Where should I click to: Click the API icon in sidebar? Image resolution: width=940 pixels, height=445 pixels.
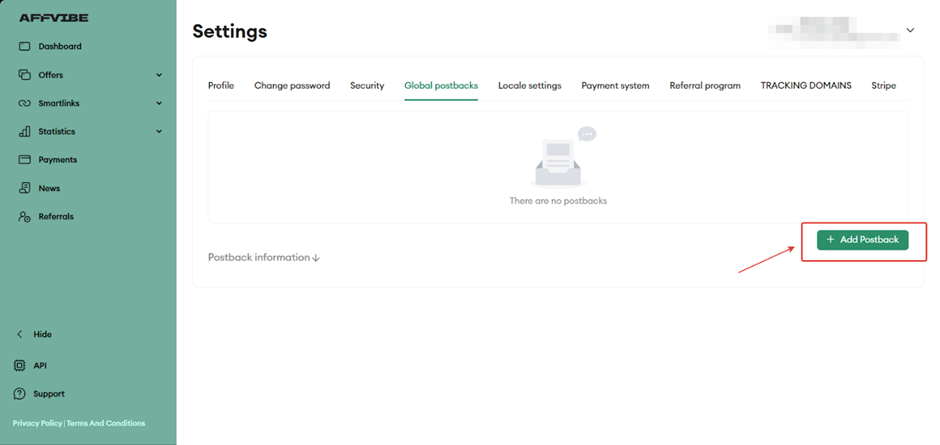click(x=20, y=366)
